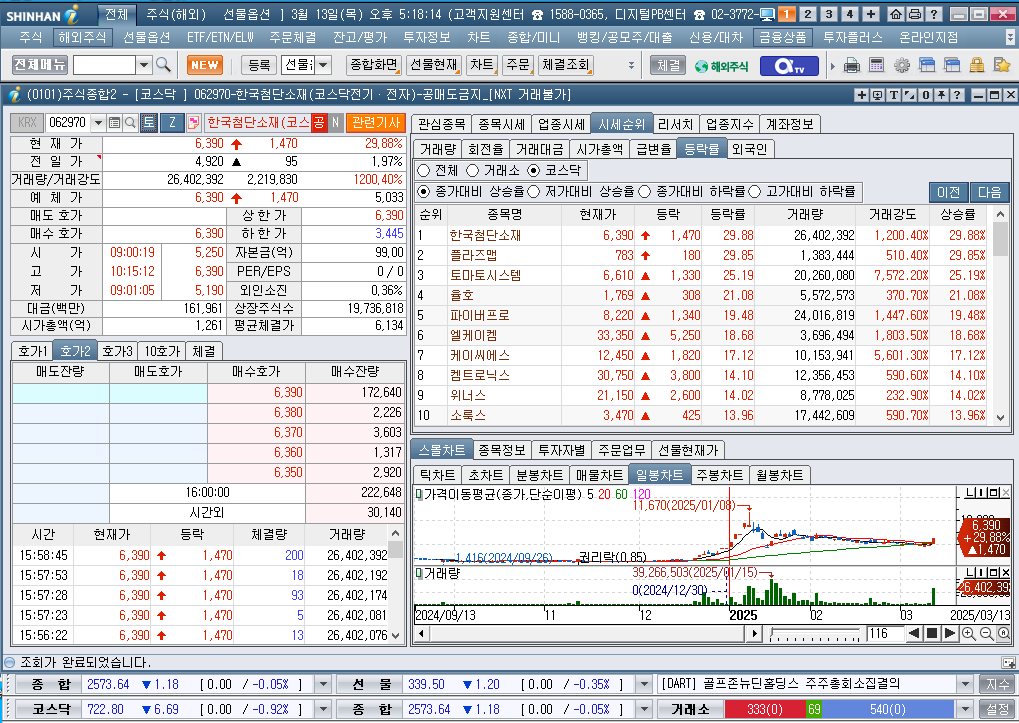
Task: Click the 전체메뉴 button
Action: tap(40, 64)
